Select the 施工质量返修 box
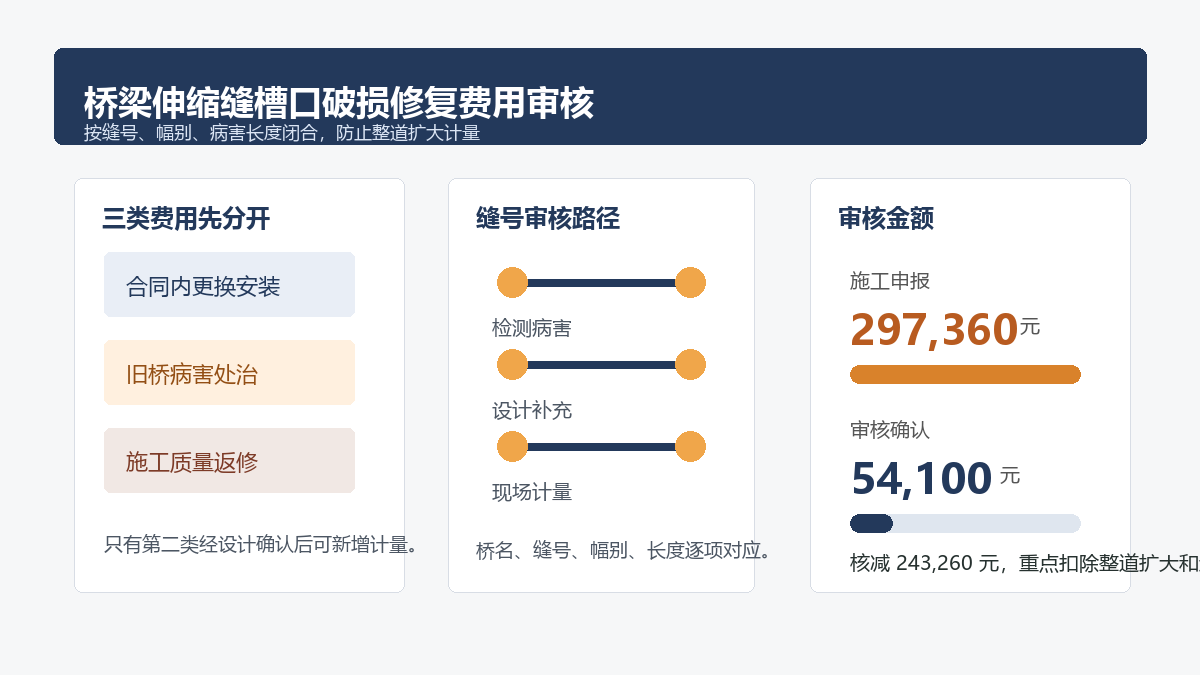 (x=229, y=461)
